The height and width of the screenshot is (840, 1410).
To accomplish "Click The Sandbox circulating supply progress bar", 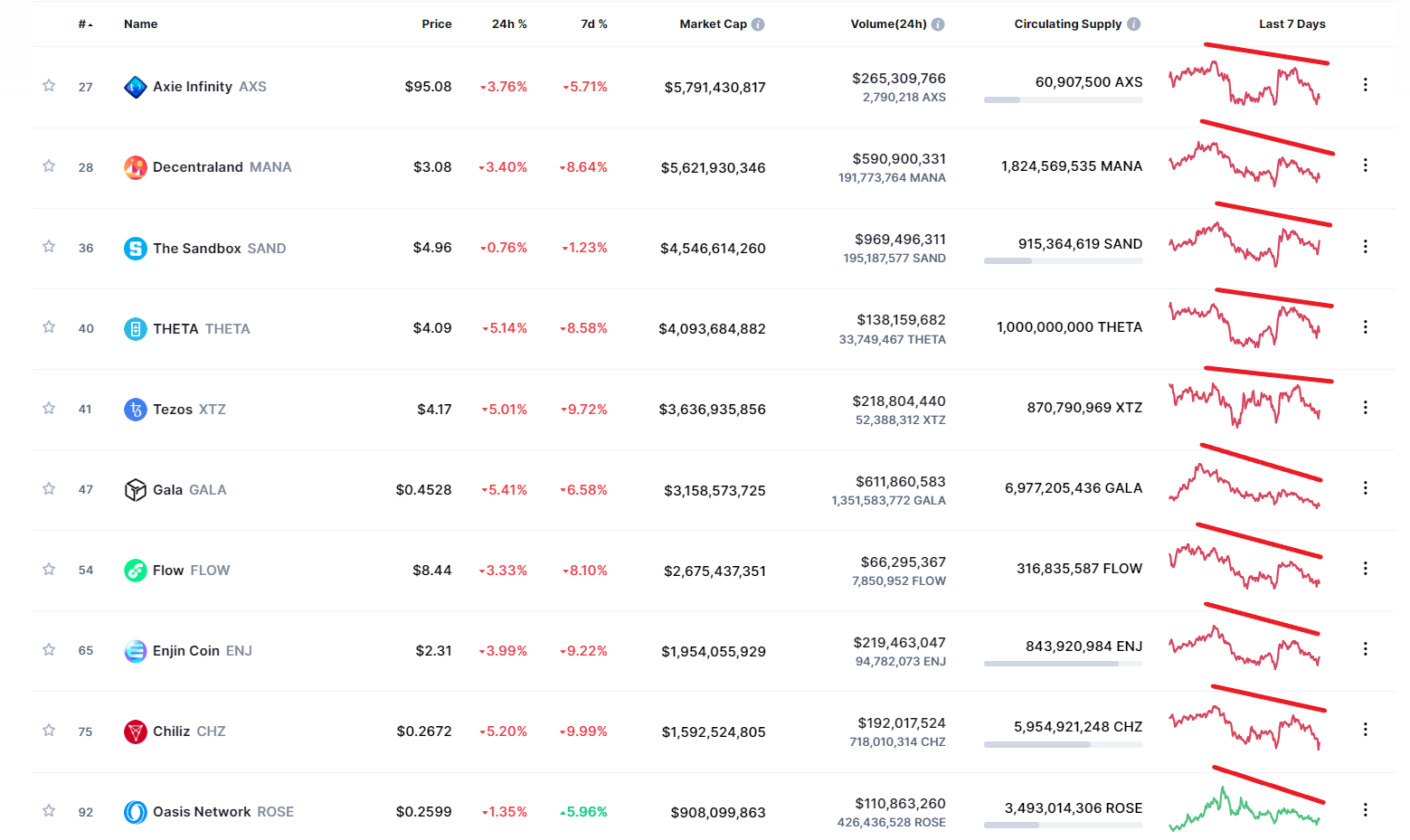I will tap(1064, 261).
